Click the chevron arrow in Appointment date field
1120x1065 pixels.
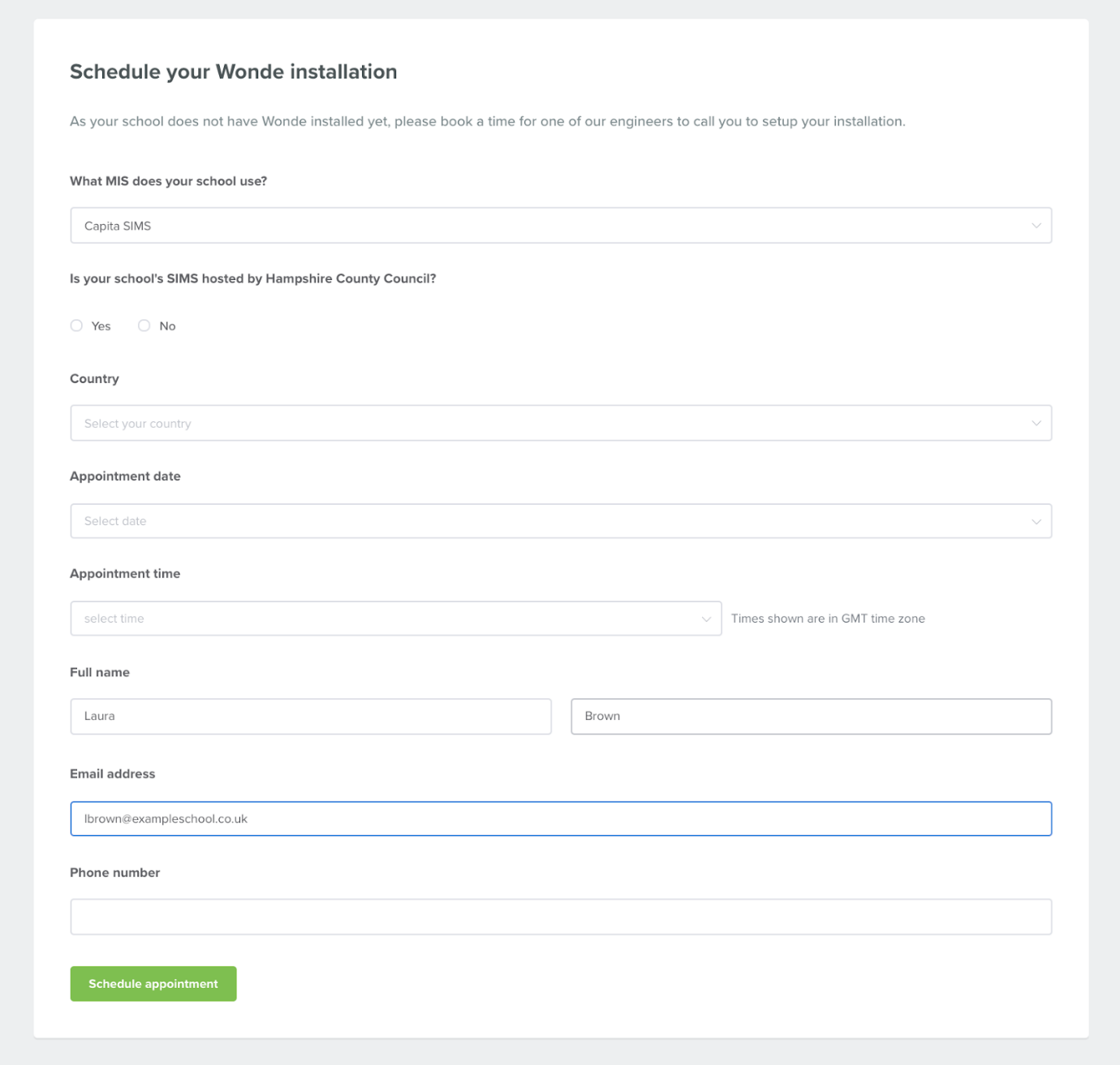1036,521
